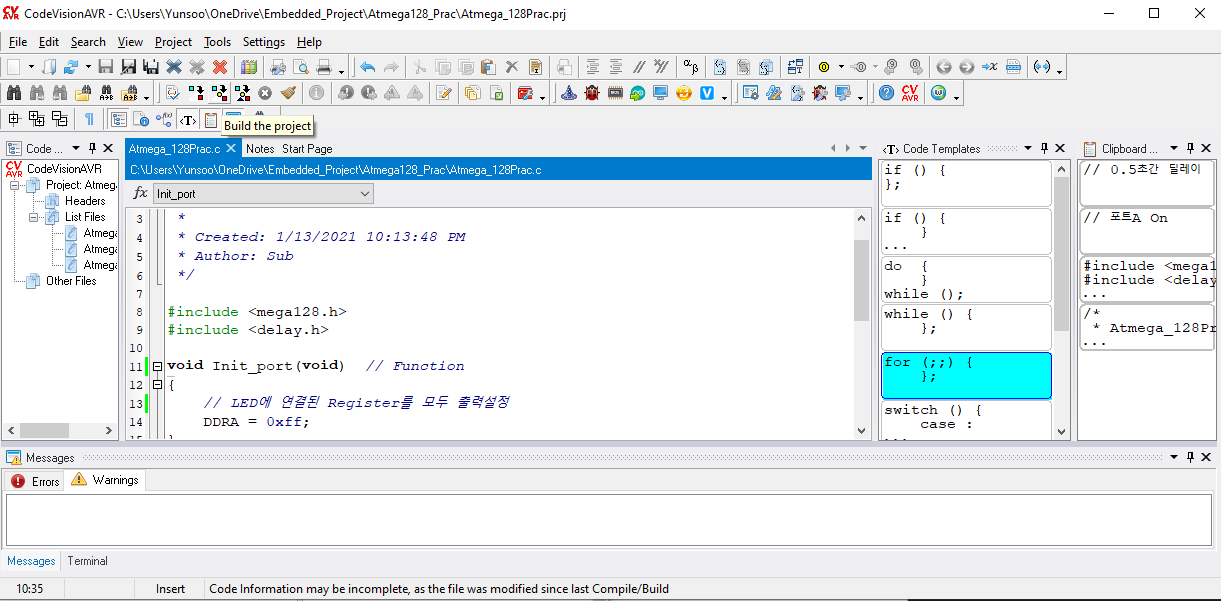The image size is (1221, 601).
Task: Toggle the Clipboard History panel button
Action: coord(210,119)
